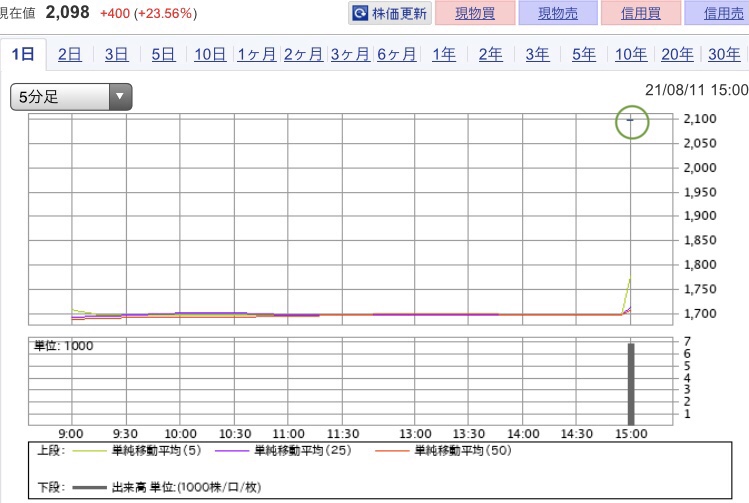View the 30年 chart range
This screenshot has height=503, width=749.
coord(724,54)
